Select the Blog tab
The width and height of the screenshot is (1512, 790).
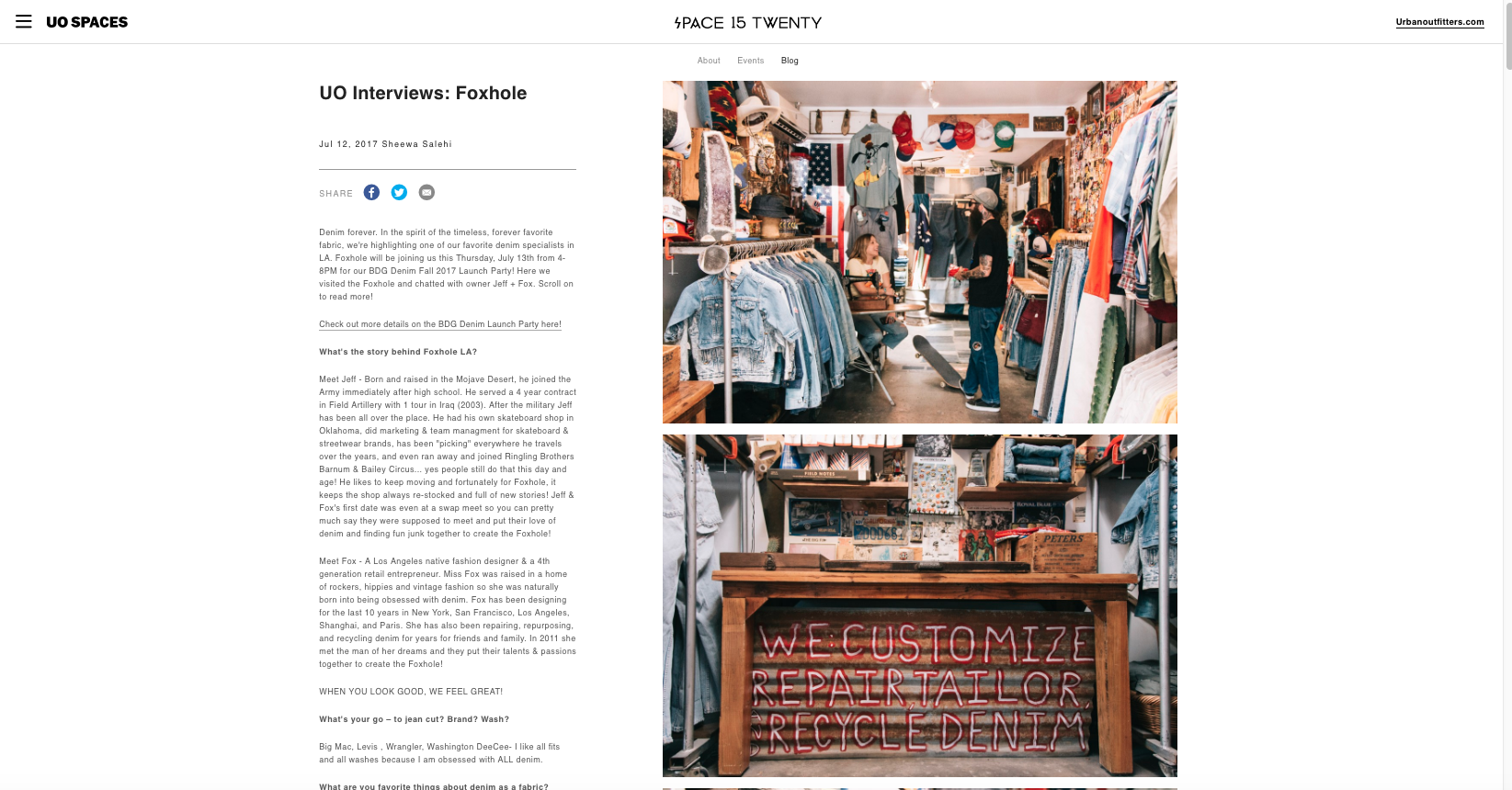(790, 61)
